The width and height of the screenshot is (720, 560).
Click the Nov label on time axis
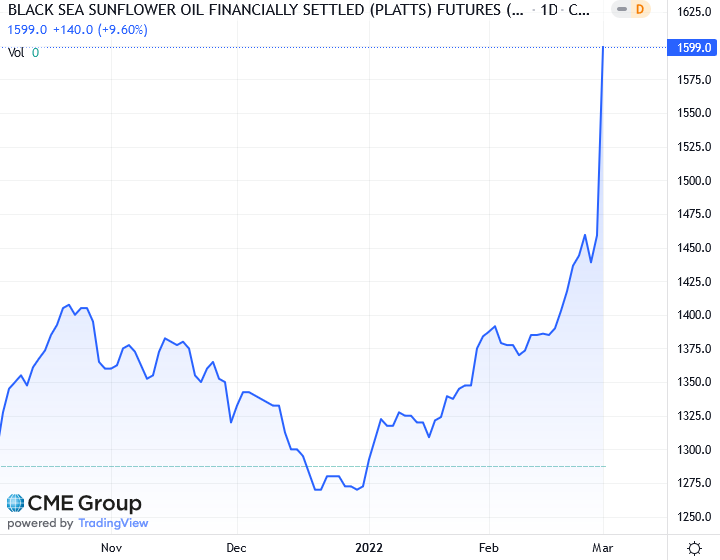(112, 547)
